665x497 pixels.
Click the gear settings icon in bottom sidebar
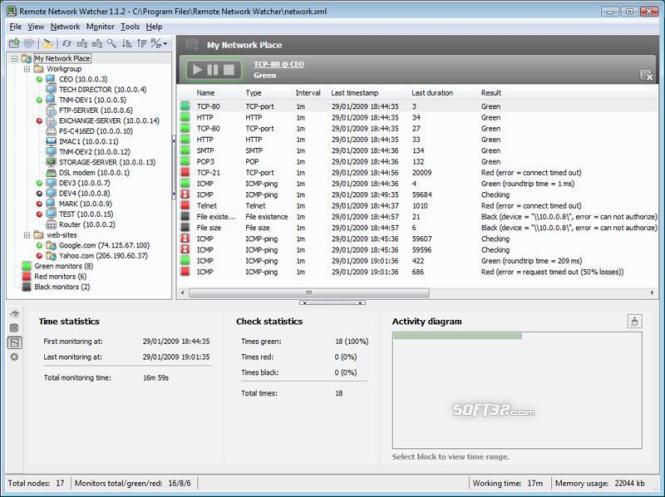(x=14, y=357)
